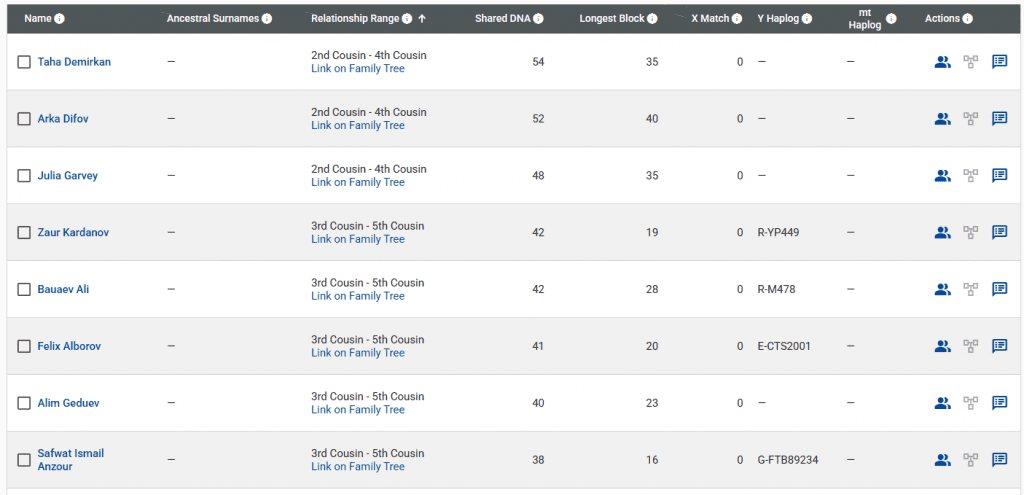Viewport: 1024px width, 495px height.
Task: Click the notes icon for Bauaev Ali
Action: pyautogui.click(x=999, y=290)
